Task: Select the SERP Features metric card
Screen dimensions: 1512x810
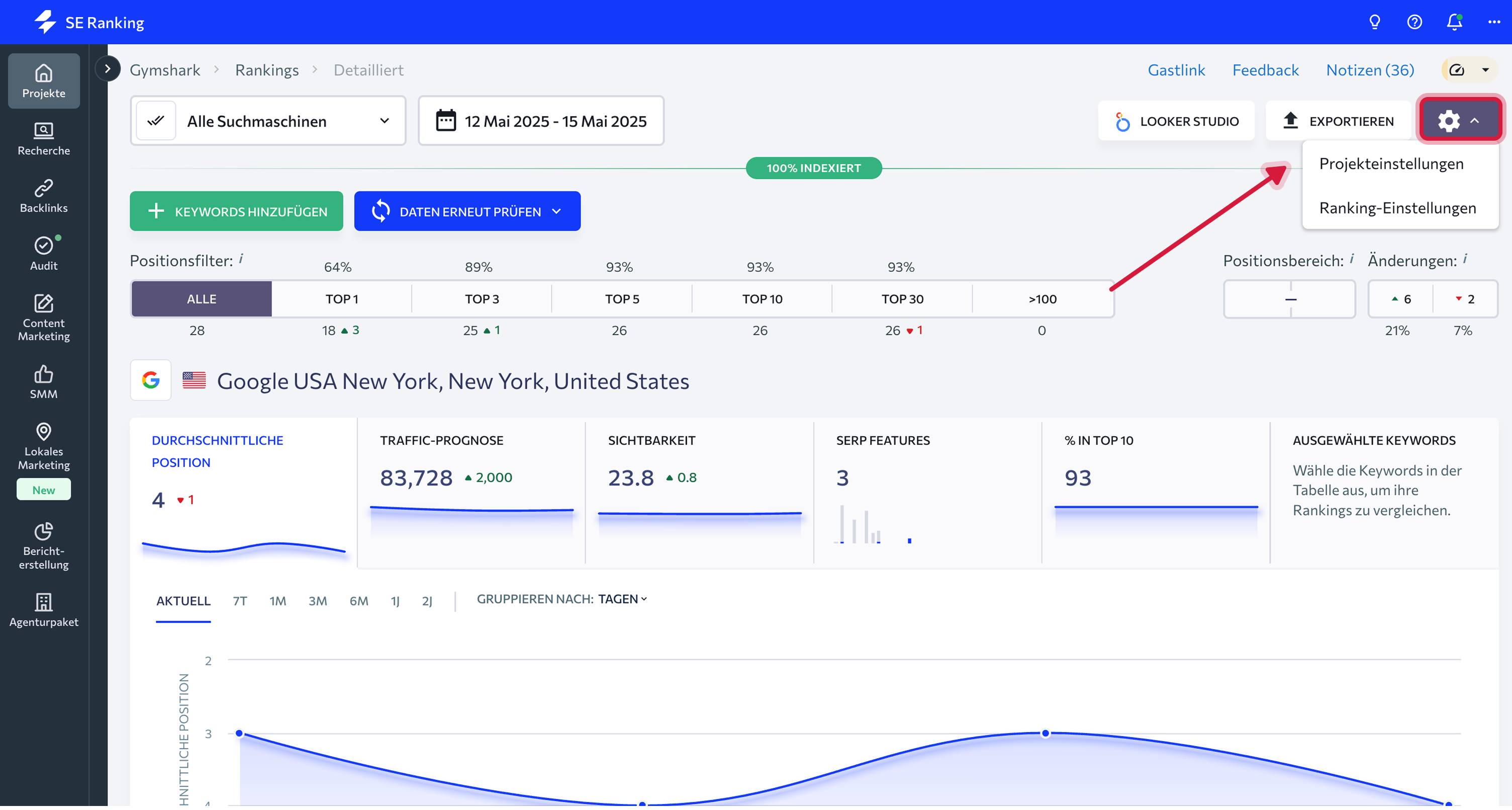Action: (x=928, y=493)
